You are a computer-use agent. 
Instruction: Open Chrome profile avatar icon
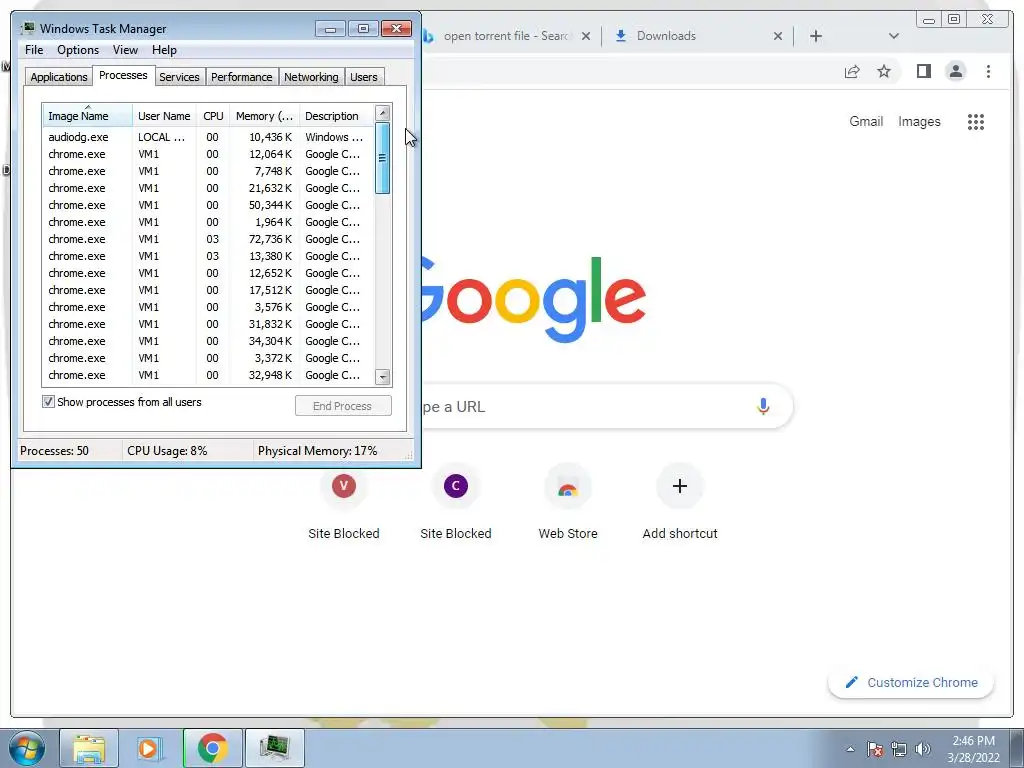(x=955, y=71)
